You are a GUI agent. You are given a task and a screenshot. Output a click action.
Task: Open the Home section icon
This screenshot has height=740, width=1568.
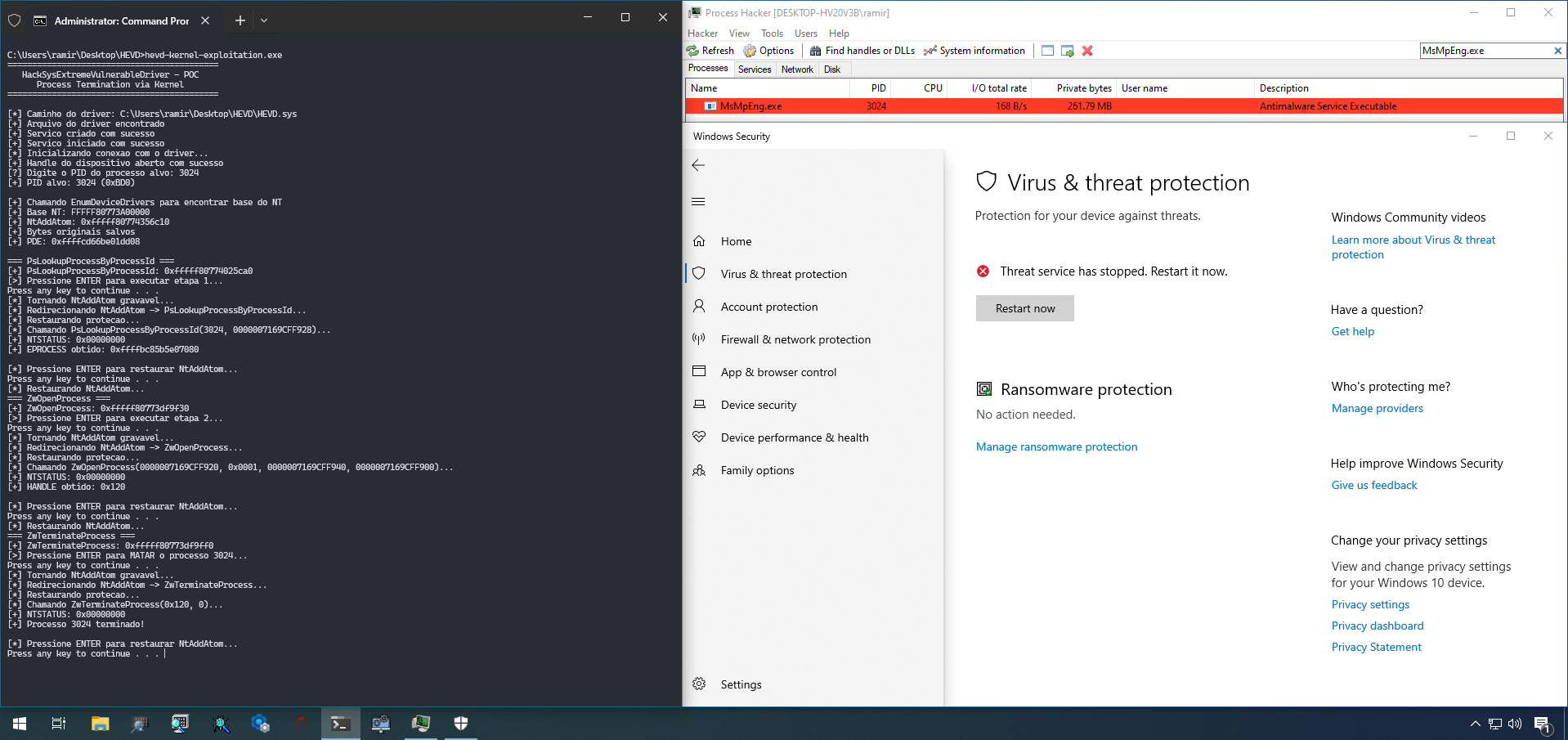[699, 241]
